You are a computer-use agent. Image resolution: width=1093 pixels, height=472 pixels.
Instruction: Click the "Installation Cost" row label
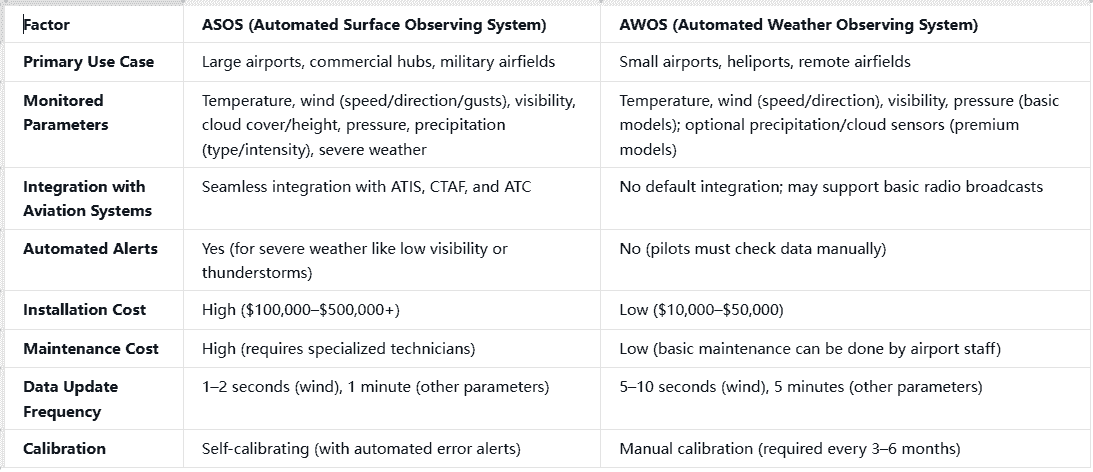coord(84,311)
